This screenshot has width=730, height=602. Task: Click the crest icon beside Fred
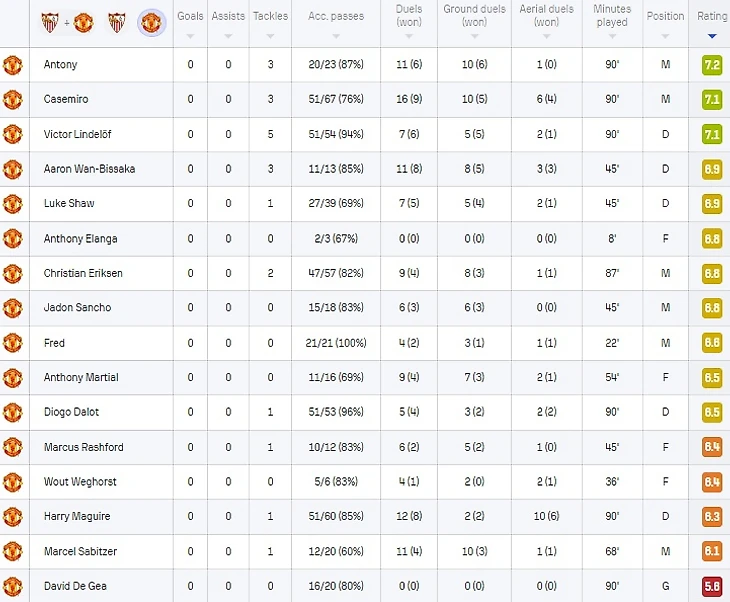coord(13,343)
